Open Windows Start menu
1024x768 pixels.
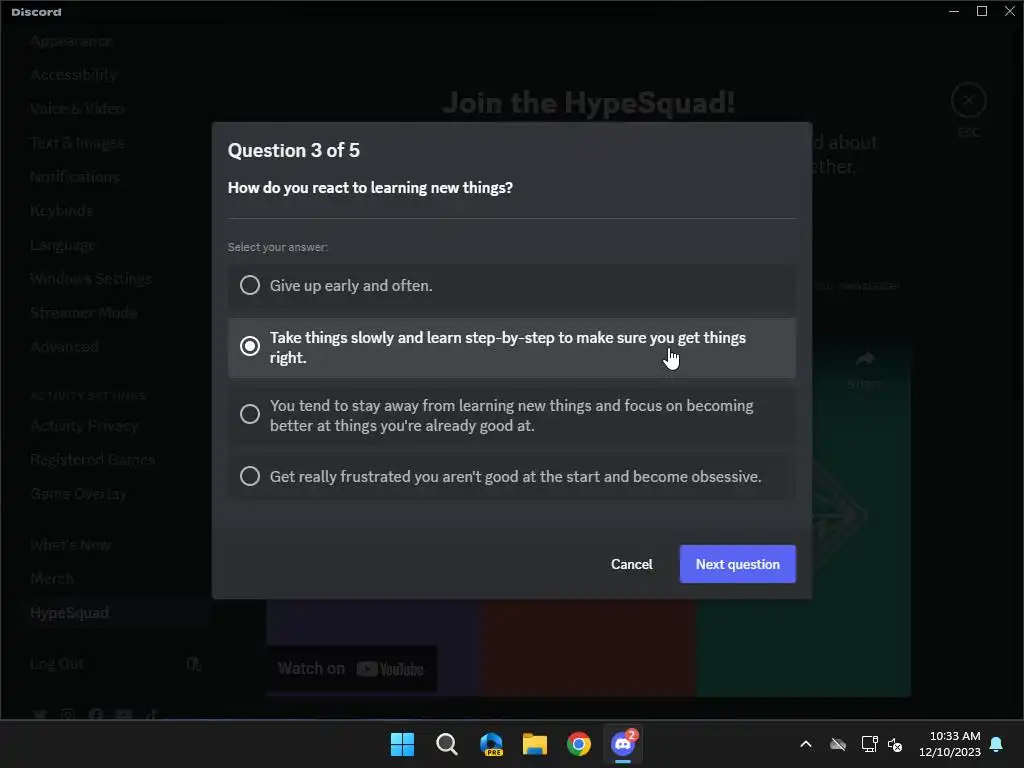point(402,744)
